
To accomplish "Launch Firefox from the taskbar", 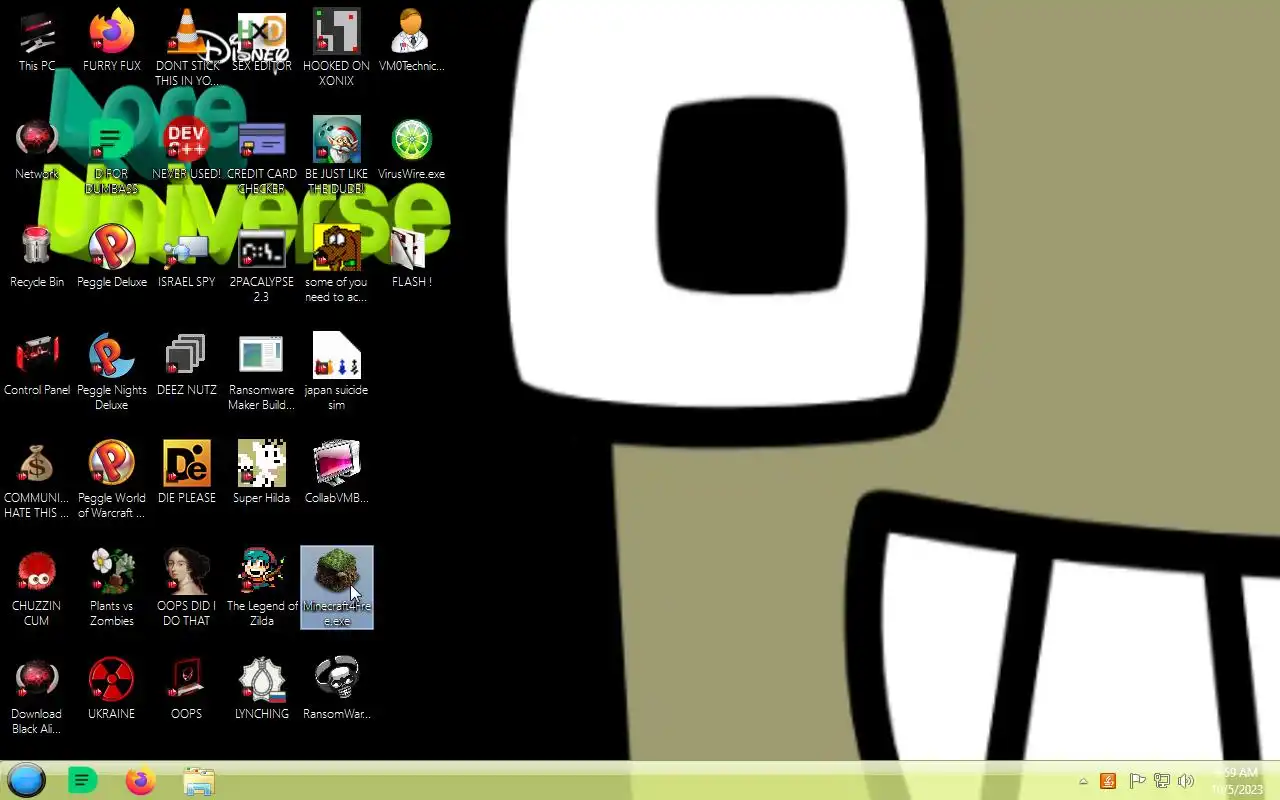I will click(x=140, y=780).
